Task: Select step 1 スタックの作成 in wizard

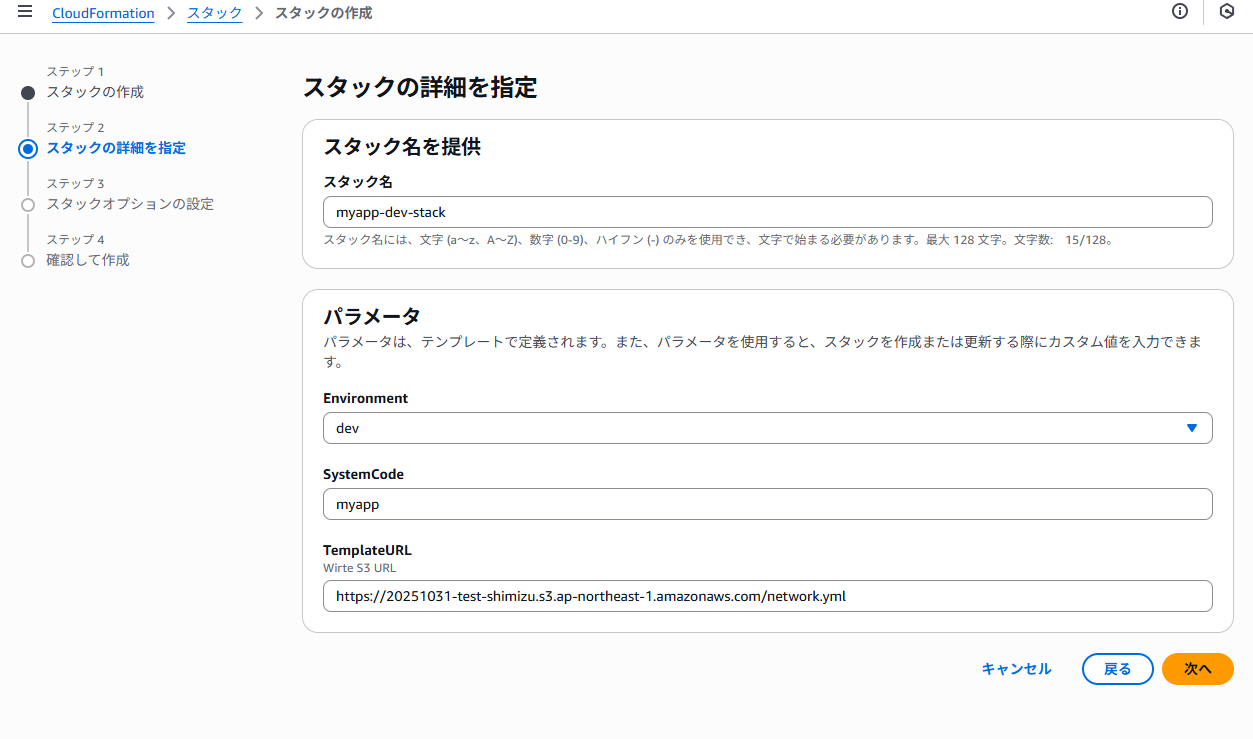Action: 95,92
